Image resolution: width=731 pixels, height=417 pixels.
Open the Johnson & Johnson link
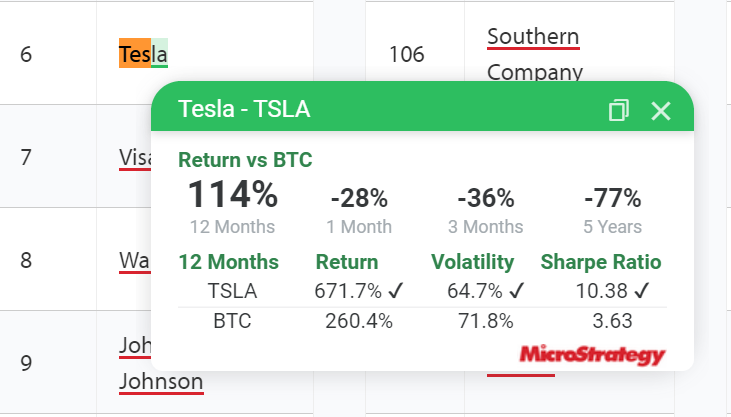click(x=160, y=380)
